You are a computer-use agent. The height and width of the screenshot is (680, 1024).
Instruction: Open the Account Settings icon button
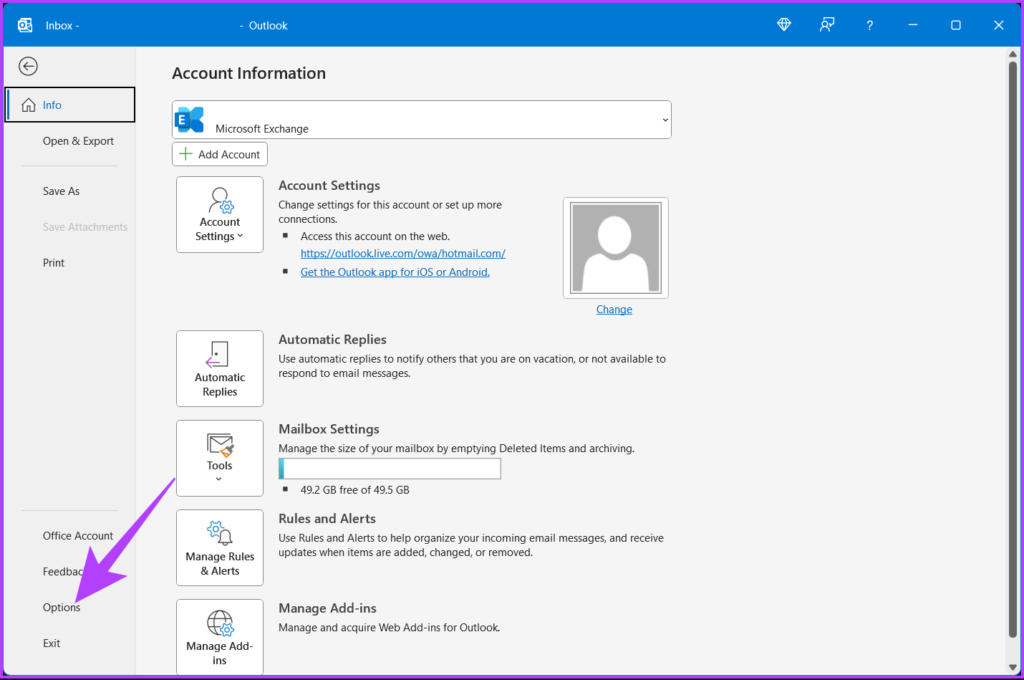click(x=220, y=214)
